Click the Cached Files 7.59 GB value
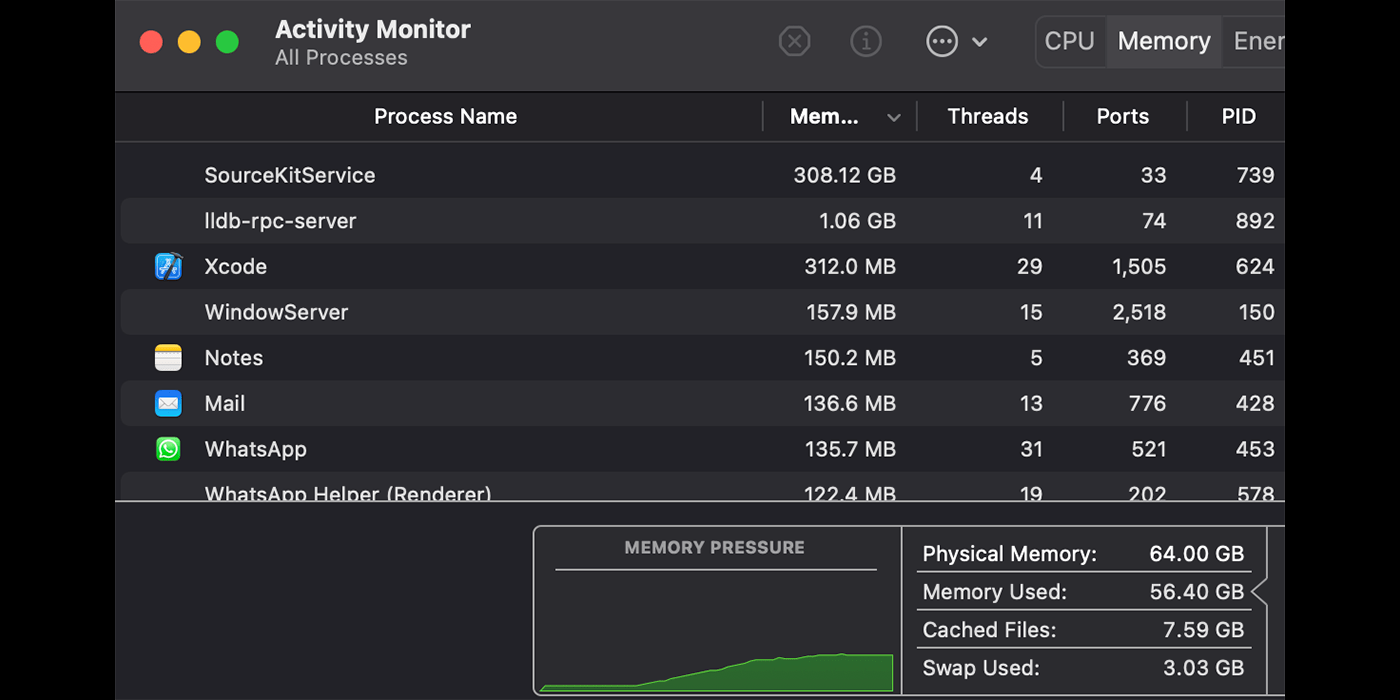The height and width of the screenshot is (700, 1400). click(x=1205, y=630)
